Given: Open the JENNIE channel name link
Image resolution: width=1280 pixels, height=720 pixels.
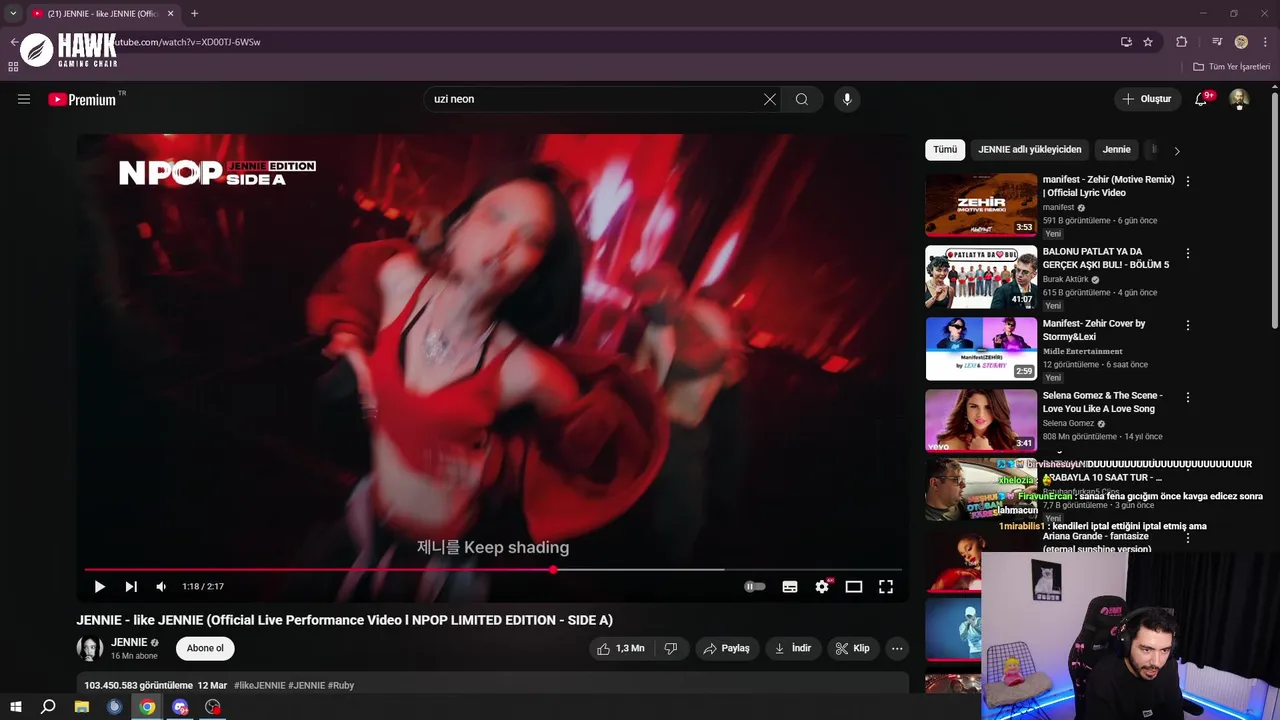Looking at the screenshot, I should click(129, 642).
